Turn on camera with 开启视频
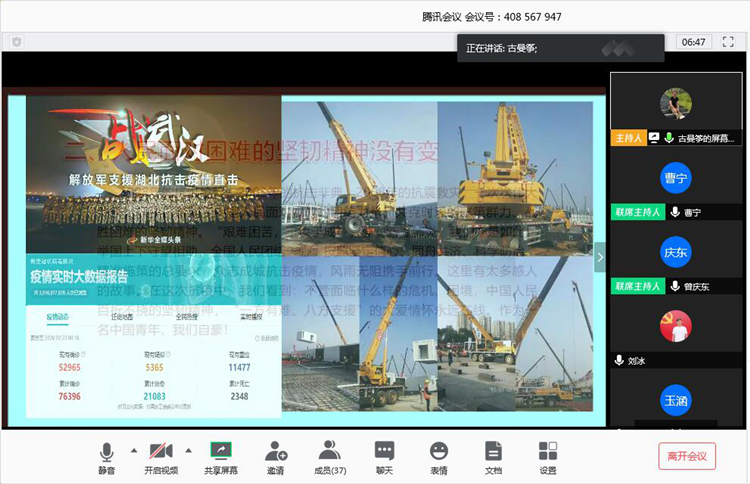Image resolution: width=750 pixels, height=484 pixels. tap(160, 456)
